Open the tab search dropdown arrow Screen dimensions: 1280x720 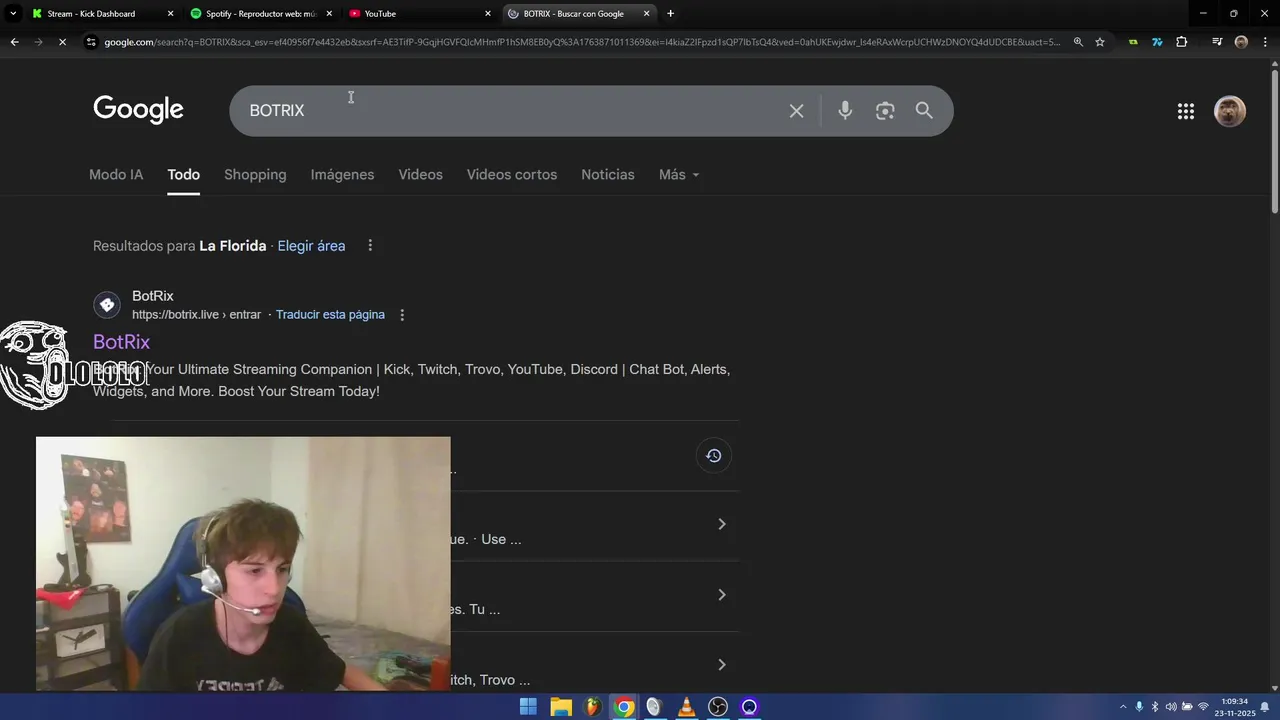(13, 14)
